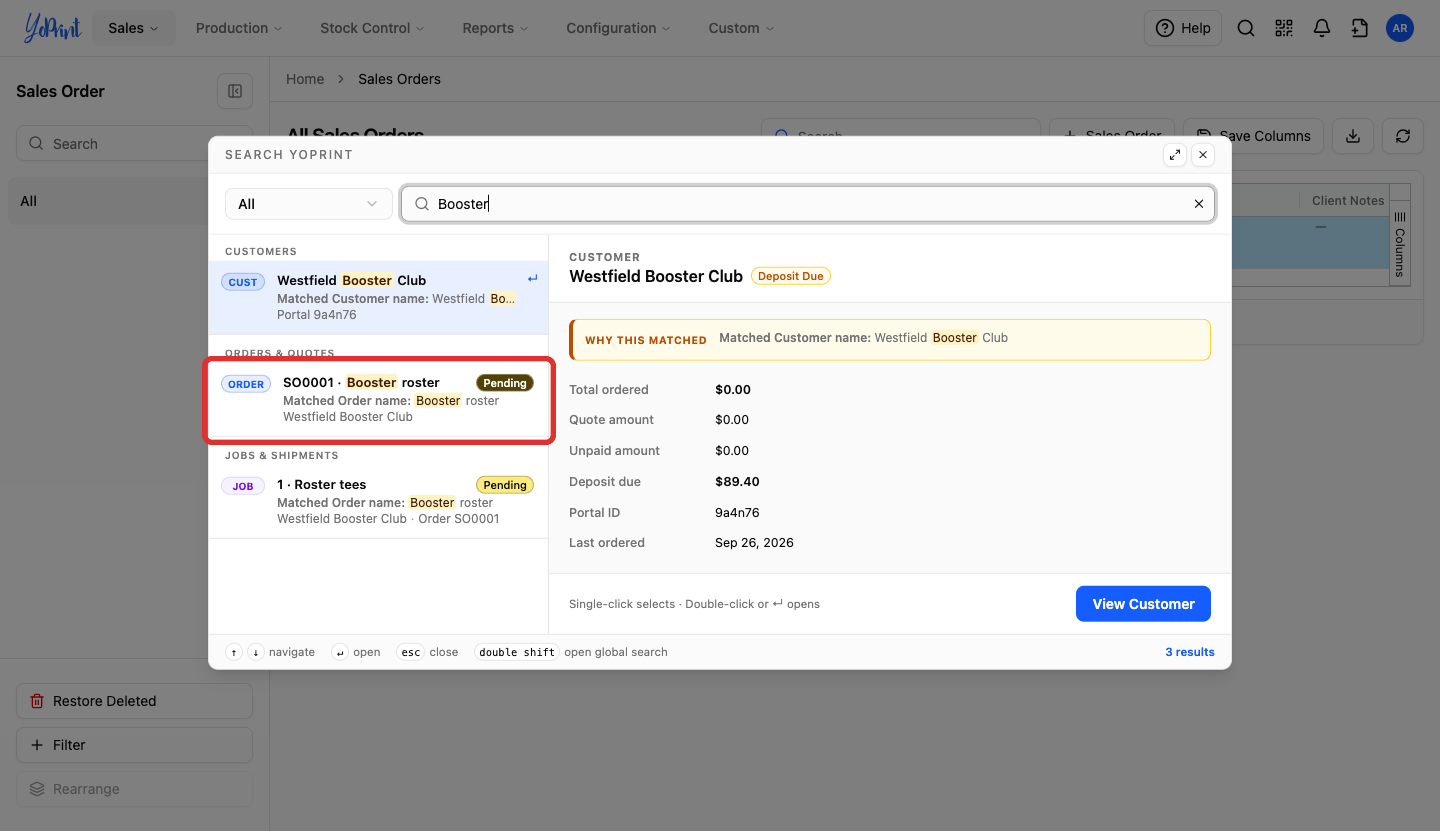
Task: Collapse the Sales Order sidebar panel
Action: 235,91
